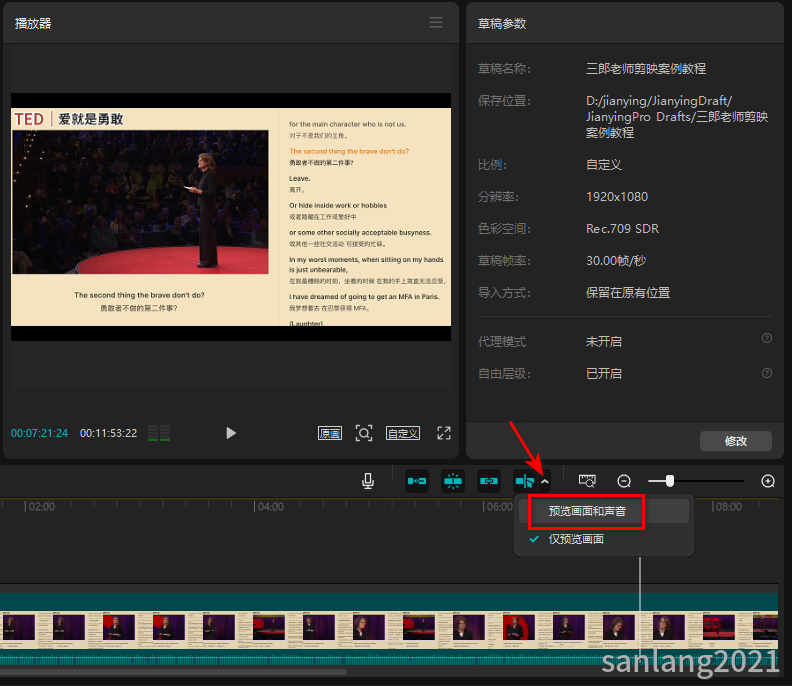The height and width of the screenshot is (686, 792).
Task: Toggle clip linkage on timeline
Action: [x=488, y=481]
